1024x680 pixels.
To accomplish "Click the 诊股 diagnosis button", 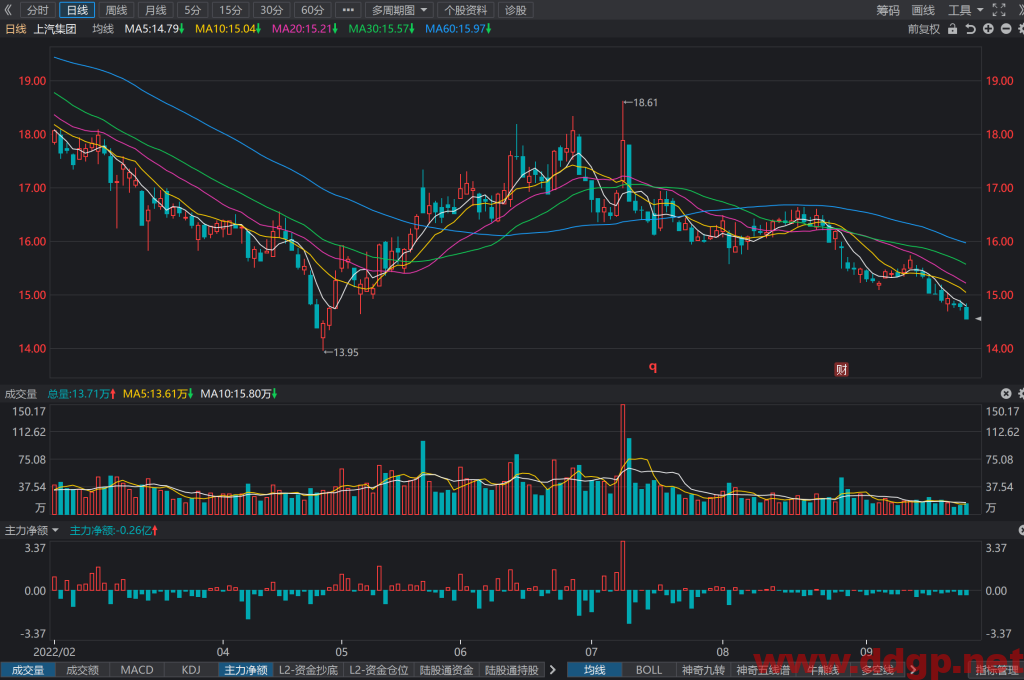I will coord(516,10).
